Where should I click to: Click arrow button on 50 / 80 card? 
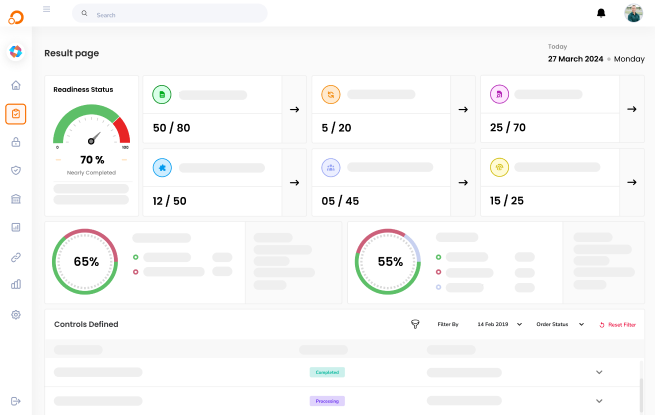pos(294,109)
